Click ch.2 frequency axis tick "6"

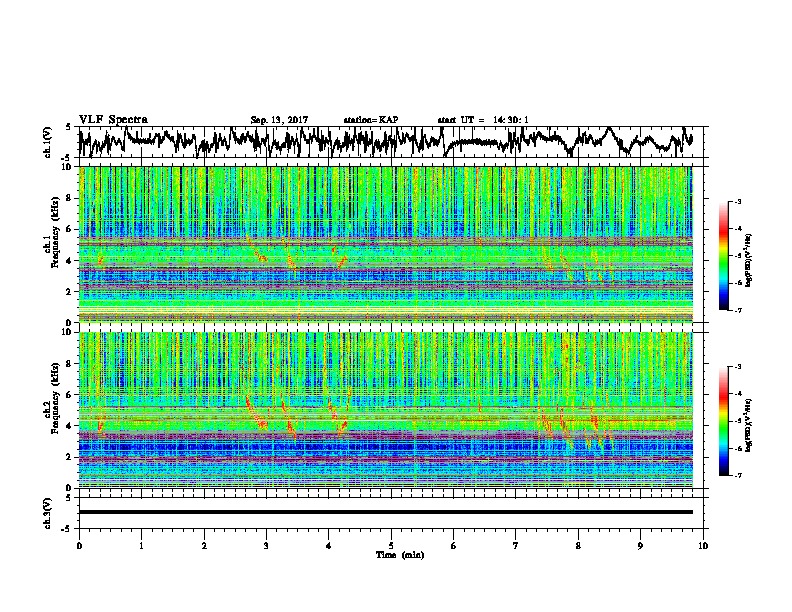point(71,395)
